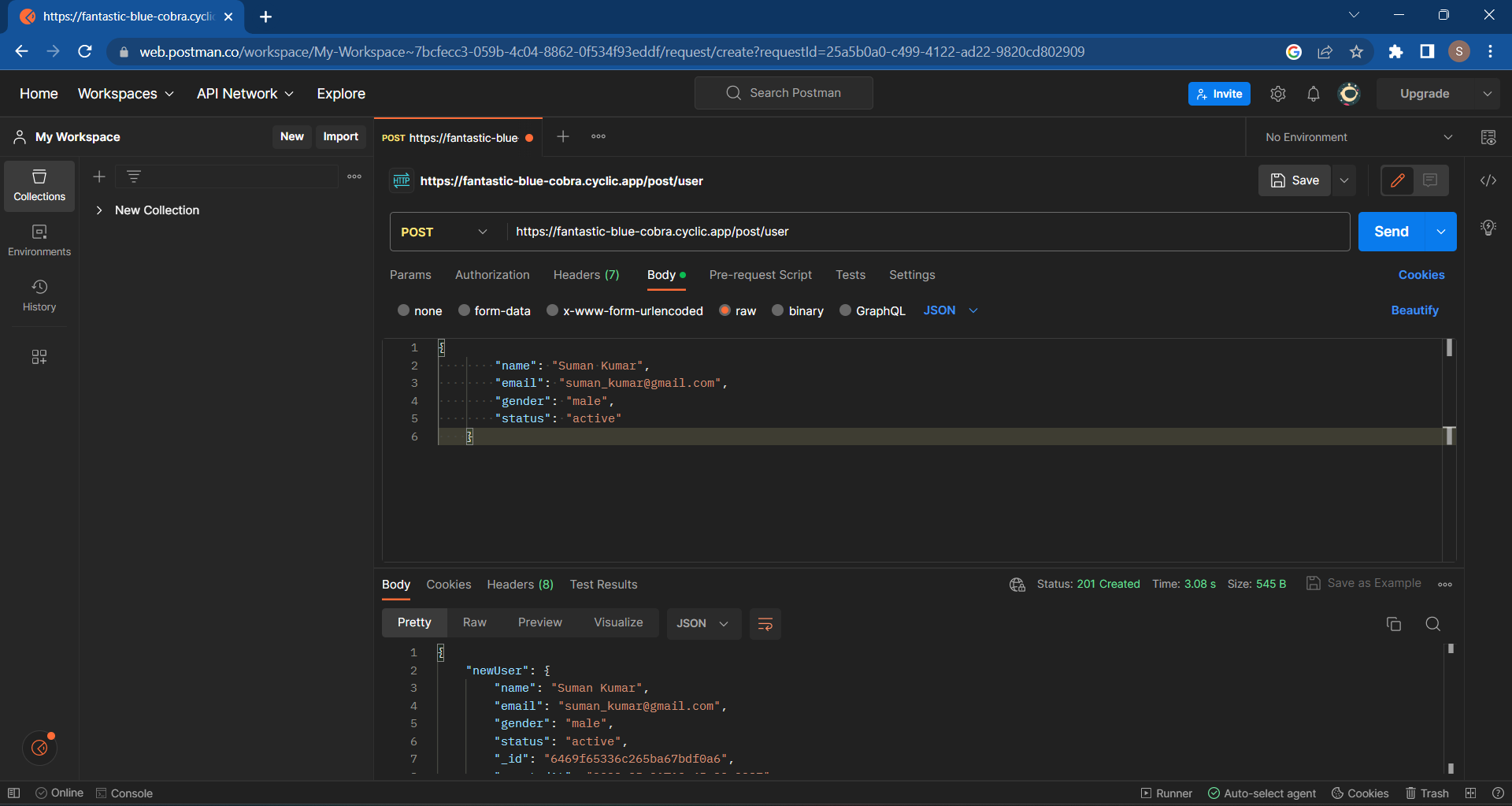Open the environment quick look icon

coord(1488,137)
